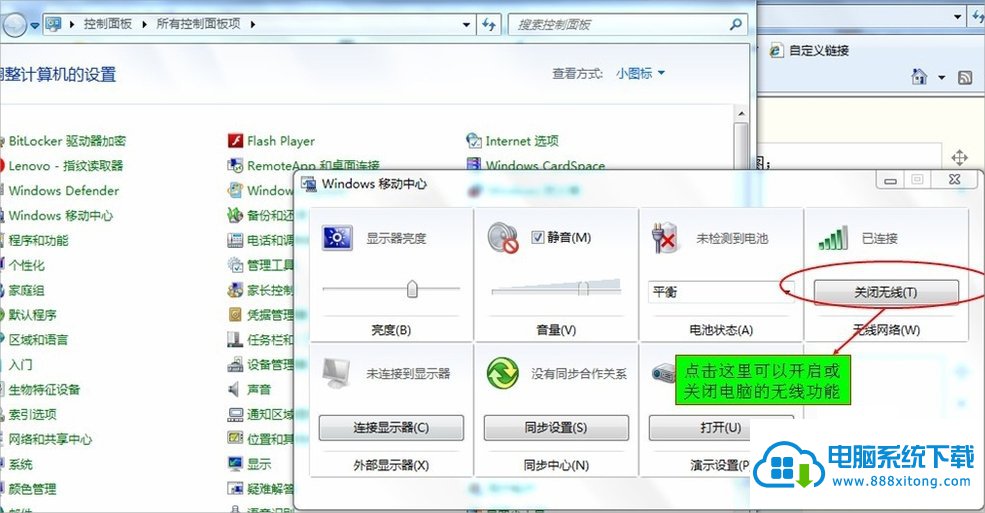Click 关闭无线(T) button
This screenshot has width=985, height=513.
(886, 292)
